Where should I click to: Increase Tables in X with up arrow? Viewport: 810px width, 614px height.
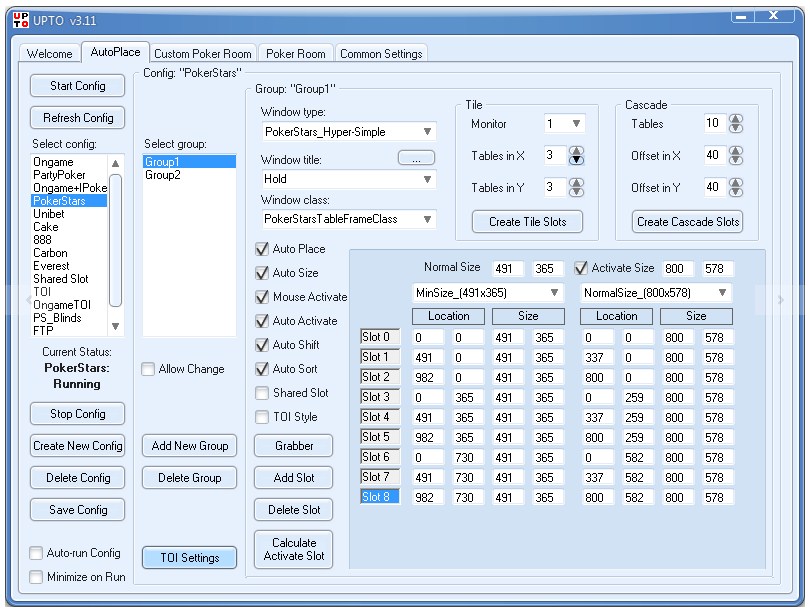[576, 151]
